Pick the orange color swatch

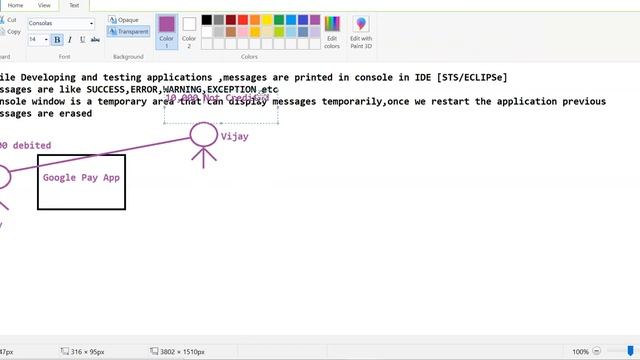255,20
